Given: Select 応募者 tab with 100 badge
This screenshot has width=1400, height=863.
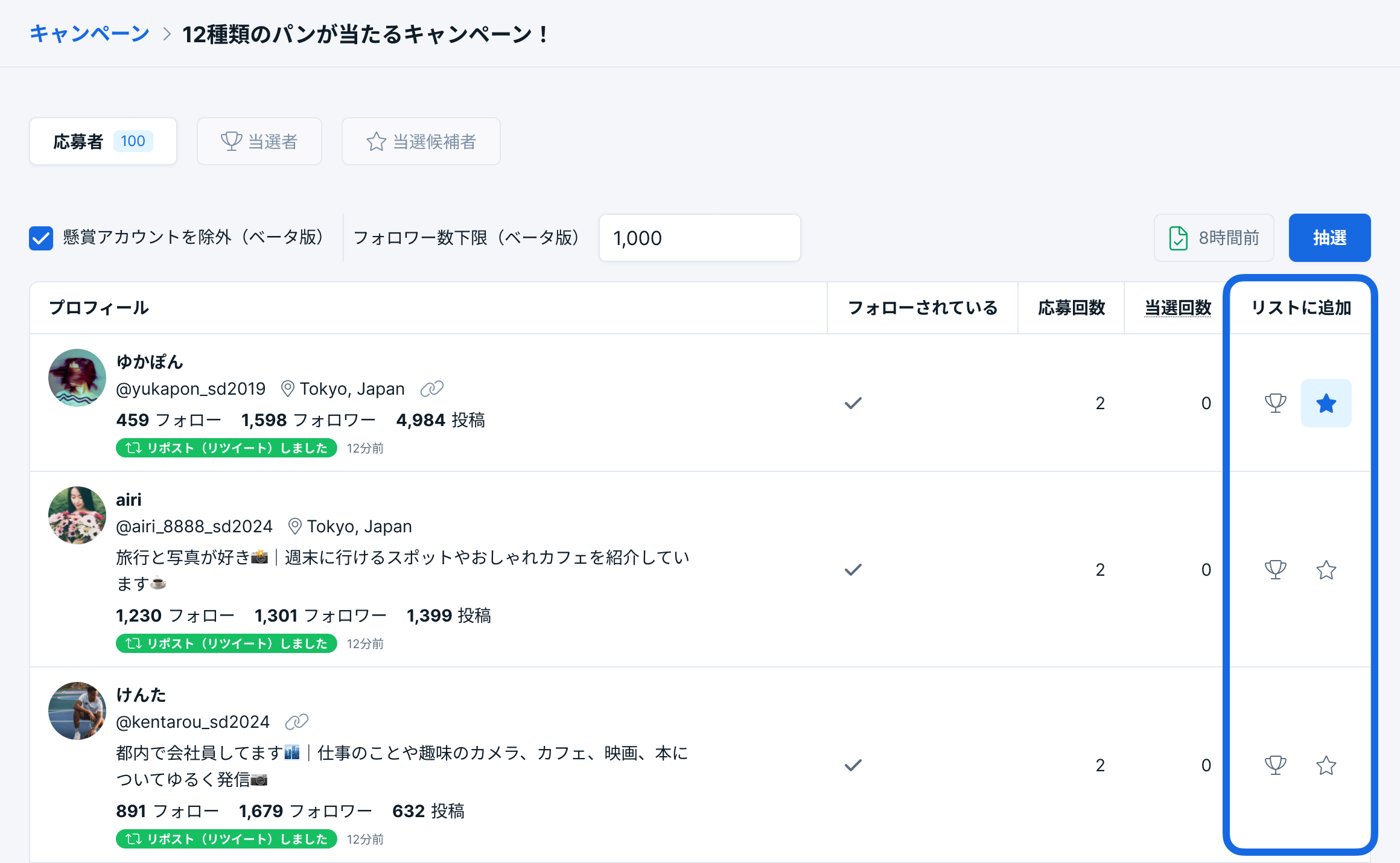Looking at the screenshot, I should coord(103,141).
